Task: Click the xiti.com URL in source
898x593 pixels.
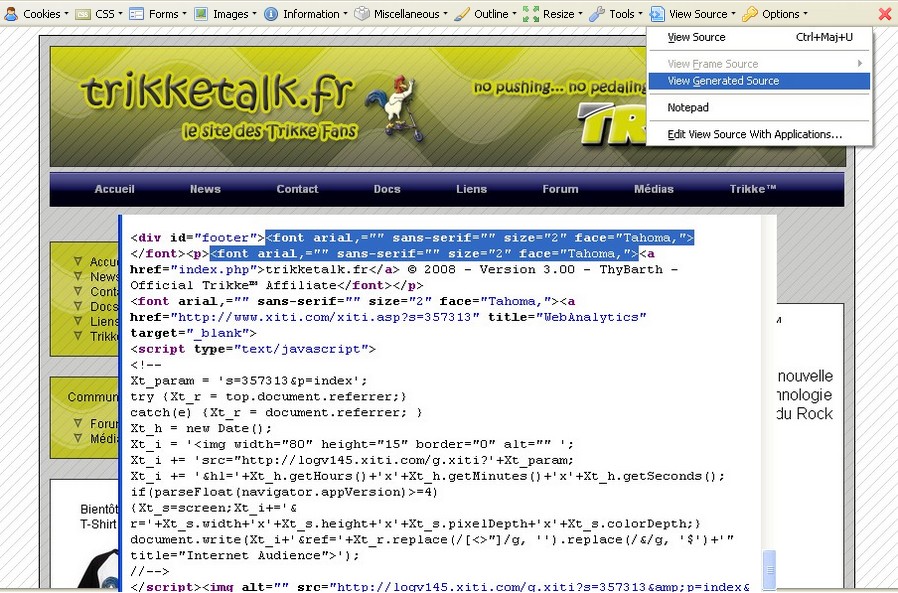Action: coord(325,317)
